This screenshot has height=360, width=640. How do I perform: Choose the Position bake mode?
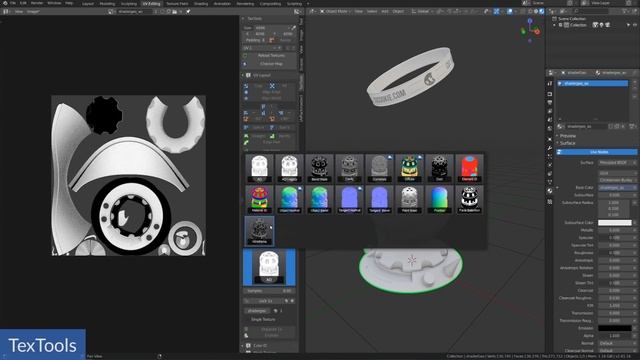439,200
